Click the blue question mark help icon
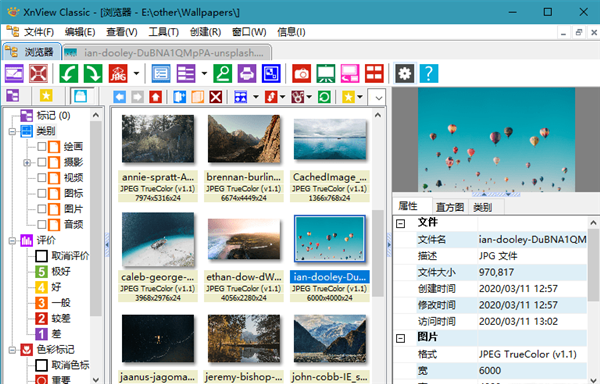600x384 pixels. pyautogui.click(x=429, y=73)
